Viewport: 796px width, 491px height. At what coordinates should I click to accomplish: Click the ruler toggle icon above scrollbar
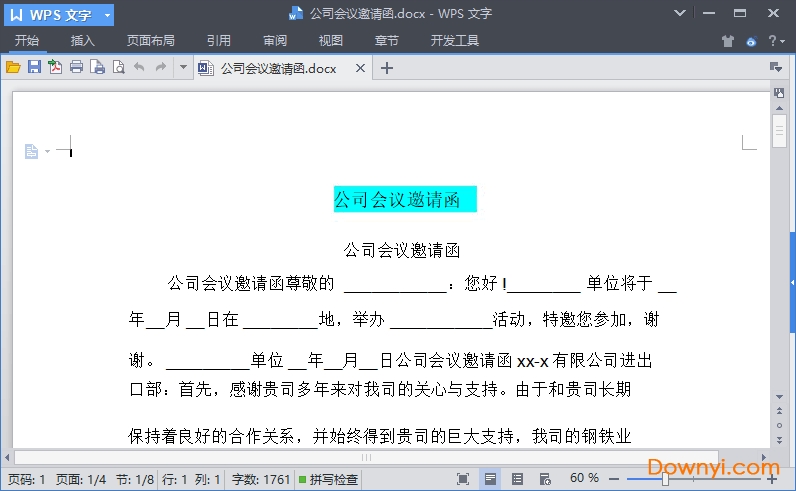779,93
